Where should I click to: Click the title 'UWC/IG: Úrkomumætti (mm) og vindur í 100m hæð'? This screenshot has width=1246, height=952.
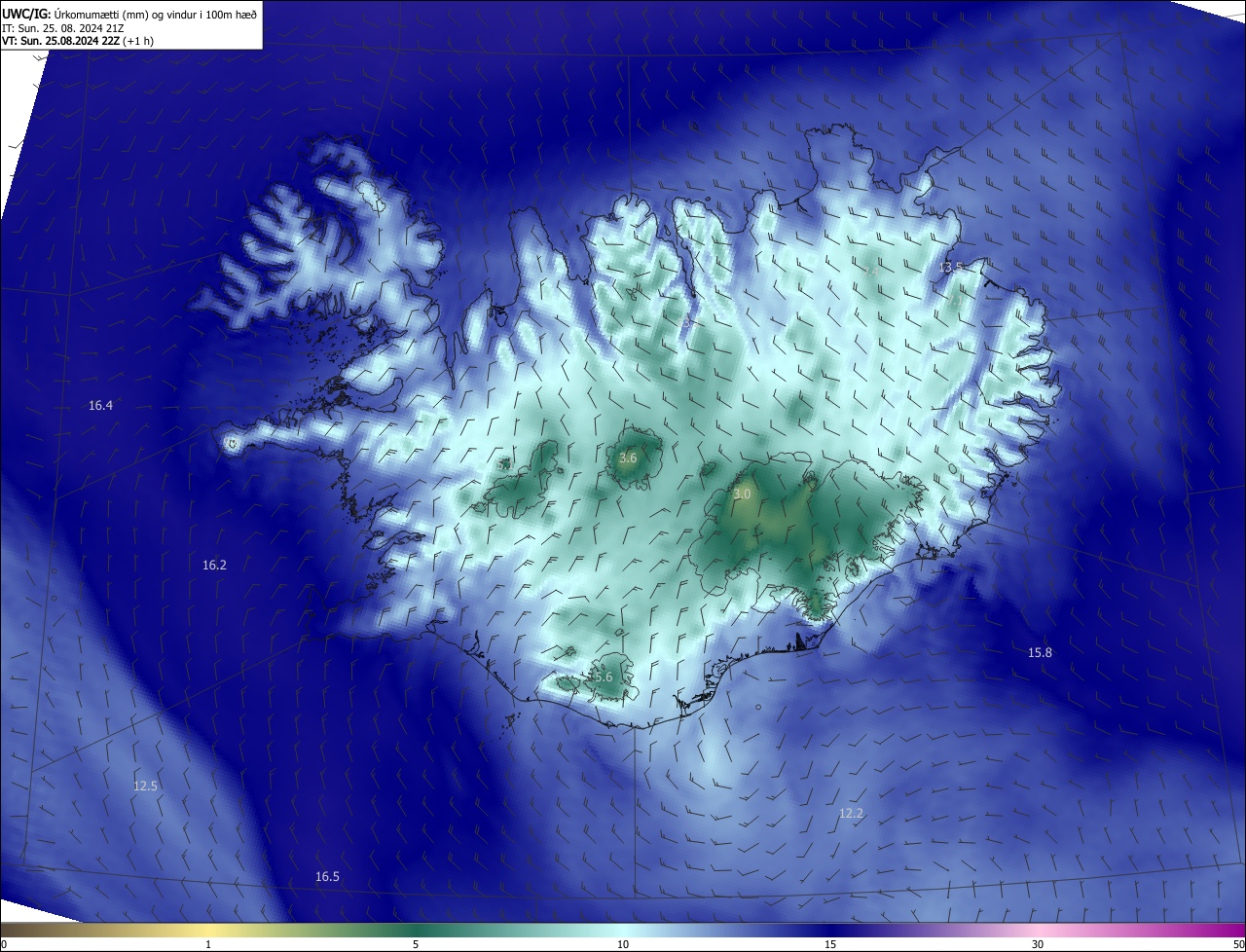[129, 14]
